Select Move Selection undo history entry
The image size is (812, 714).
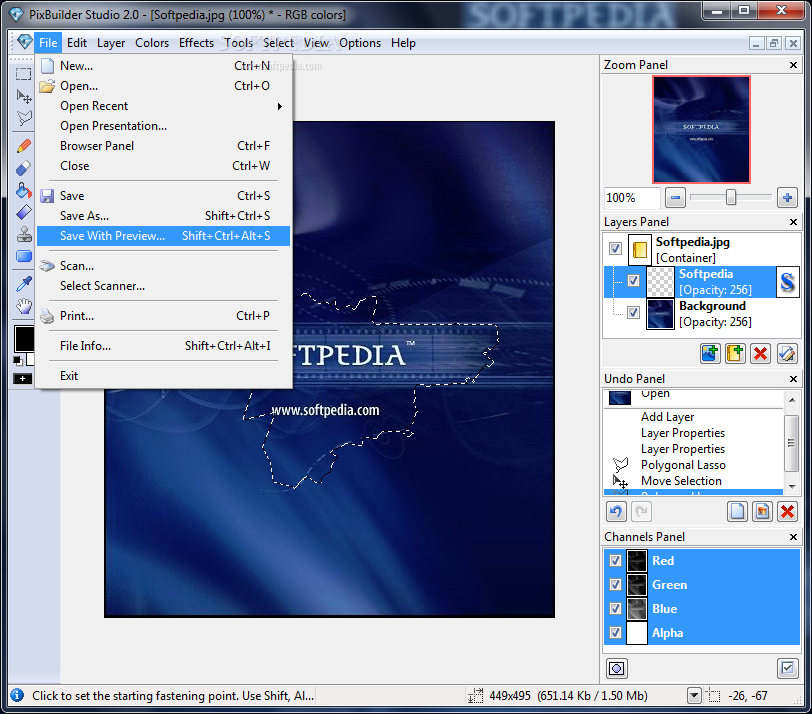click(x=694, y=481)
